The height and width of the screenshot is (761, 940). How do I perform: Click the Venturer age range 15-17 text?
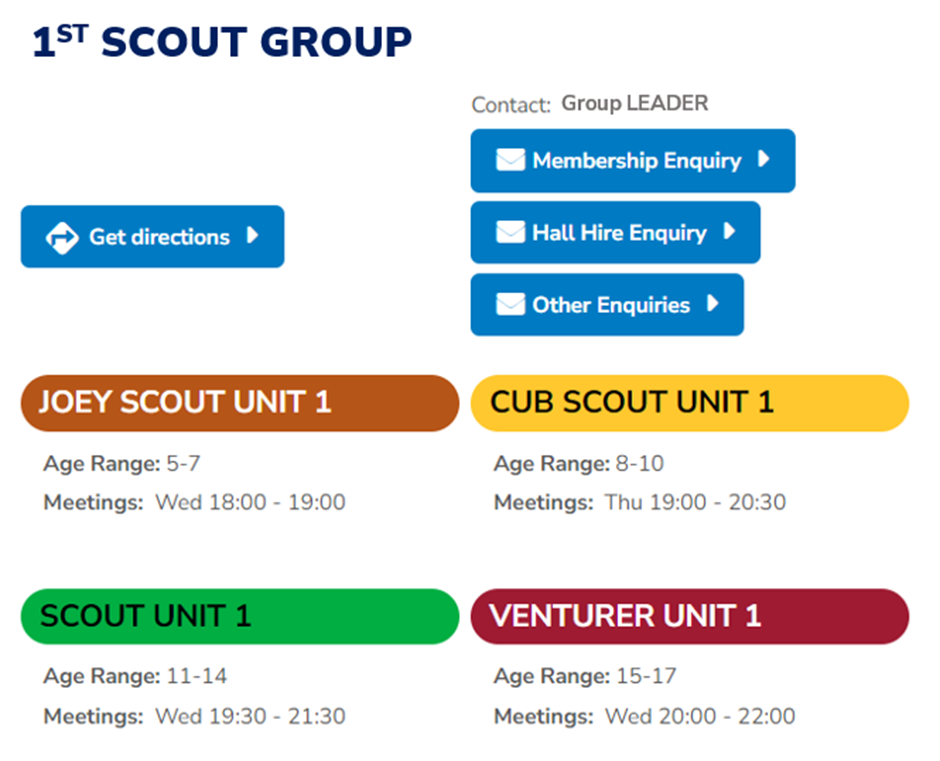click(x=646, y=676)
